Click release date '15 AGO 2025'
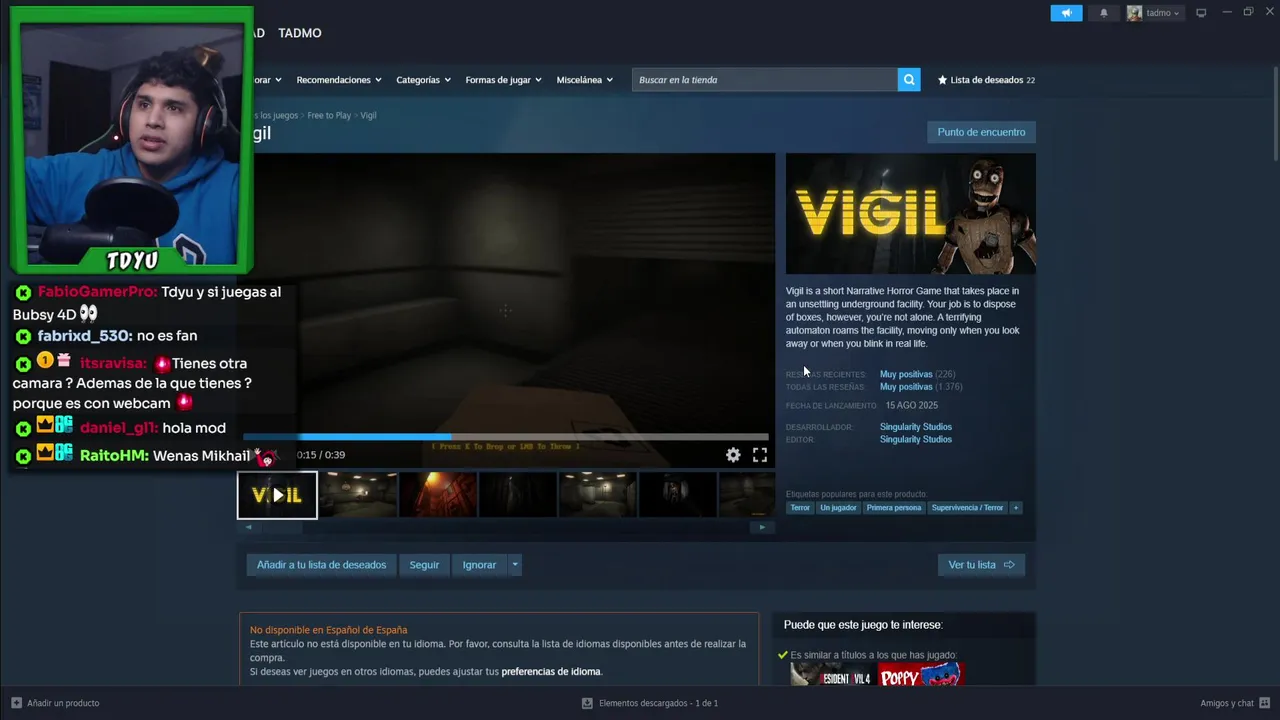Image resolution: width=1280 pixels, height=720 pixels. click(x=912, y=406)
